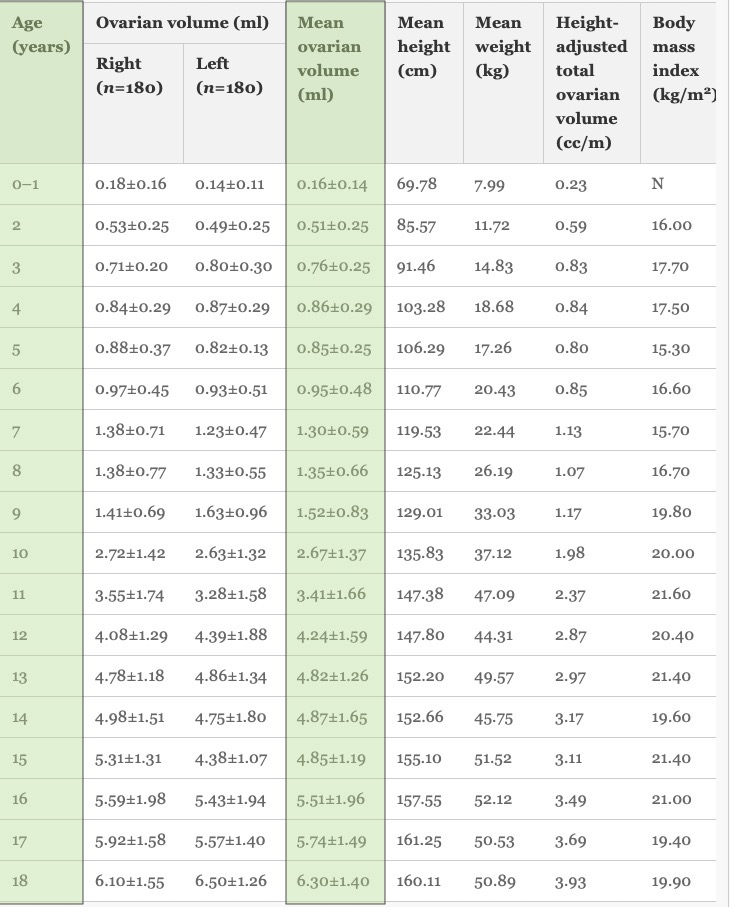
Task: Select the age 18 row cell
Action: (41, 882)
